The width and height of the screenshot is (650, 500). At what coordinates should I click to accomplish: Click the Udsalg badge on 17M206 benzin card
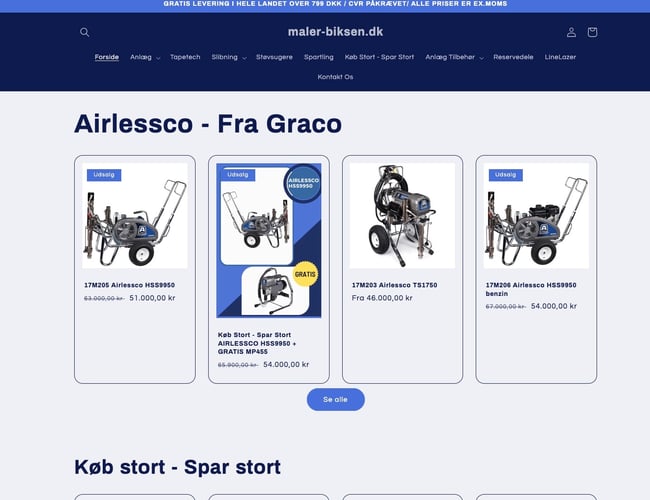505,175
